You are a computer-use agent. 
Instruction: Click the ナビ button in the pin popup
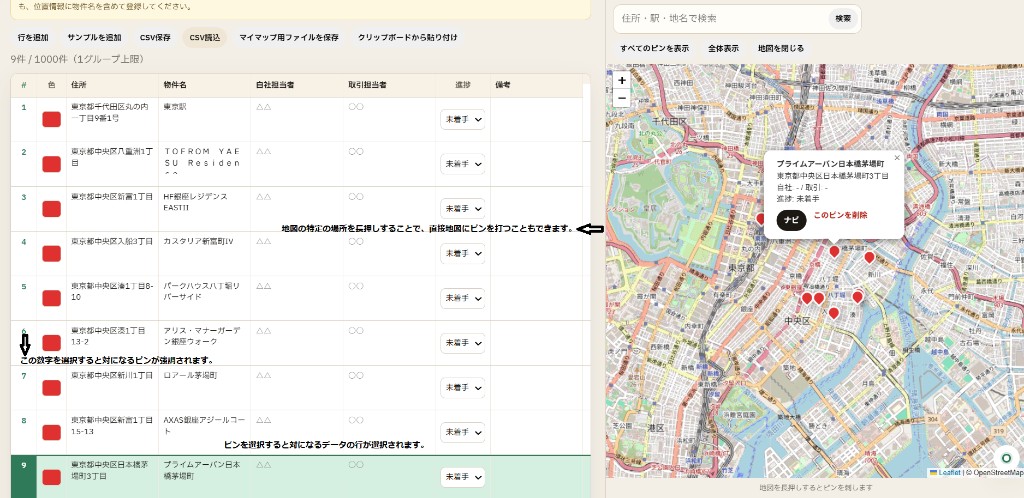tap(792, 220)
